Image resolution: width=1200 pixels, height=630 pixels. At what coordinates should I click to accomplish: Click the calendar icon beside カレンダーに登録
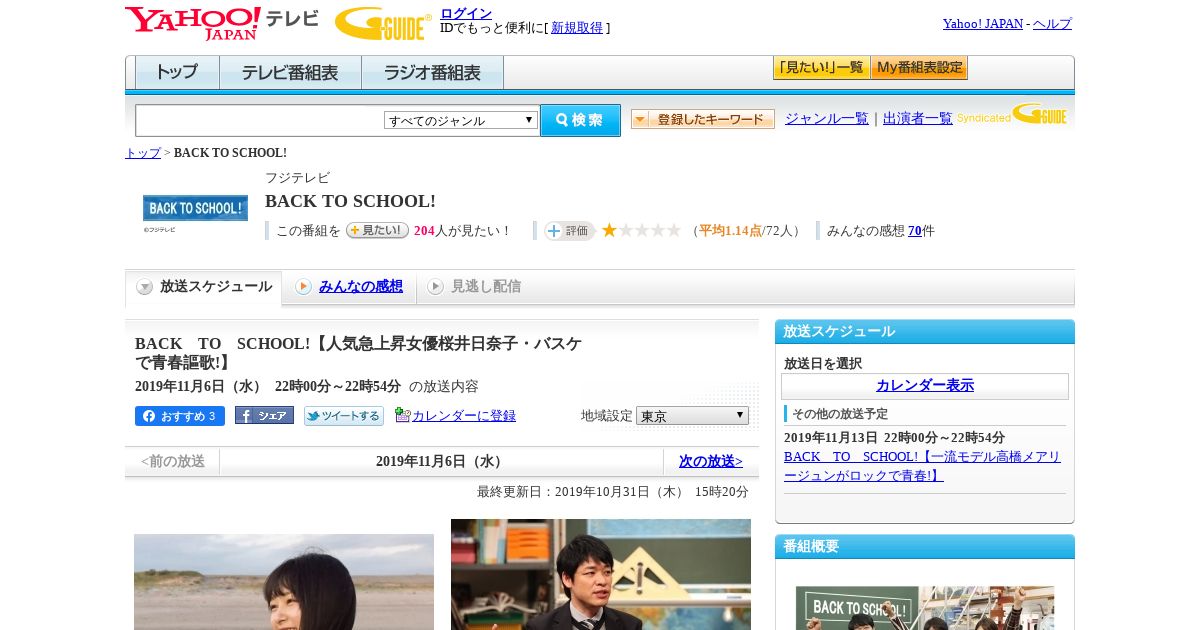pos(402,415)
